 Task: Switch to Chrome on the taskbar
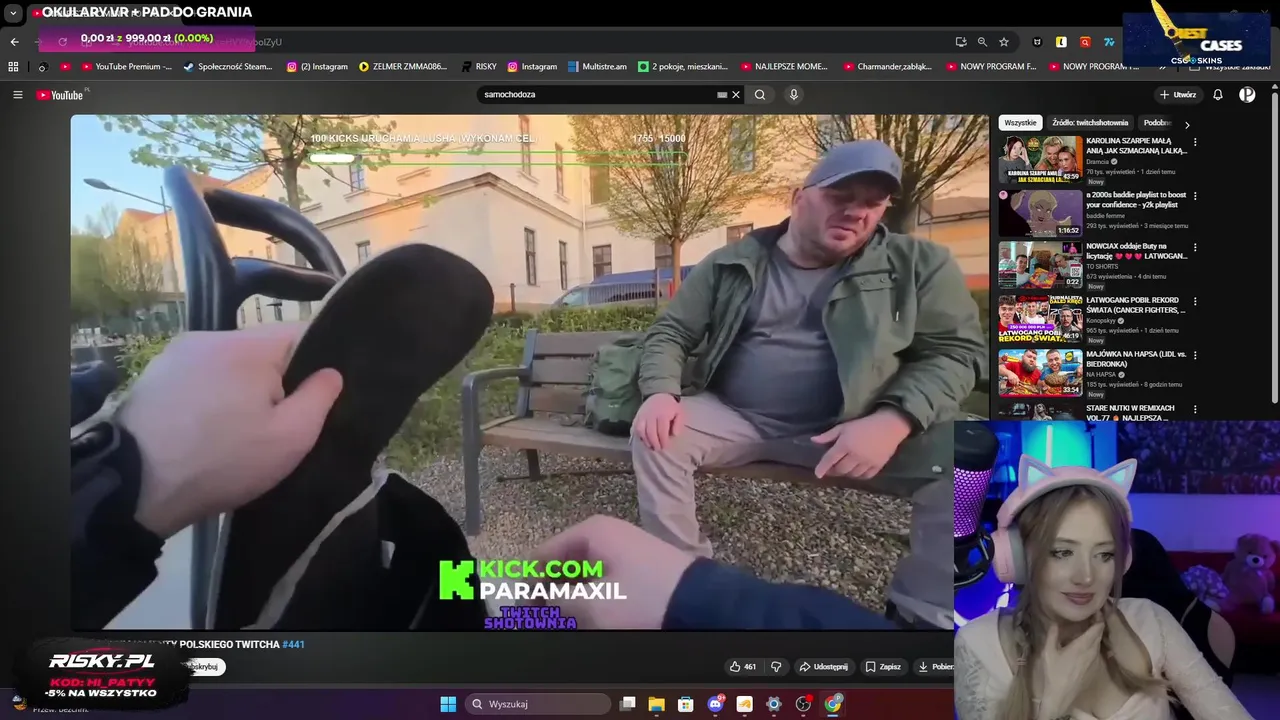833,704
